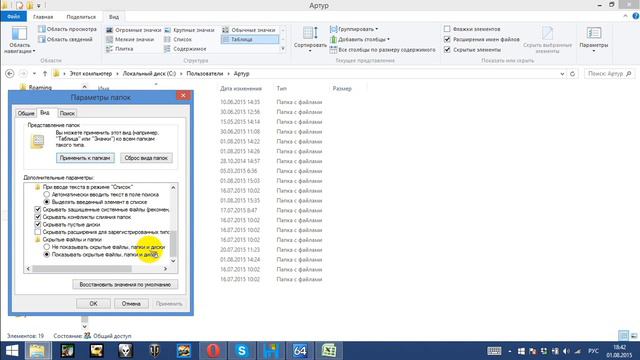Toggle Hide empty drives (Скрывать пустые диски)
The height and width of the screenshot is (360, 640).
(38, 224)
